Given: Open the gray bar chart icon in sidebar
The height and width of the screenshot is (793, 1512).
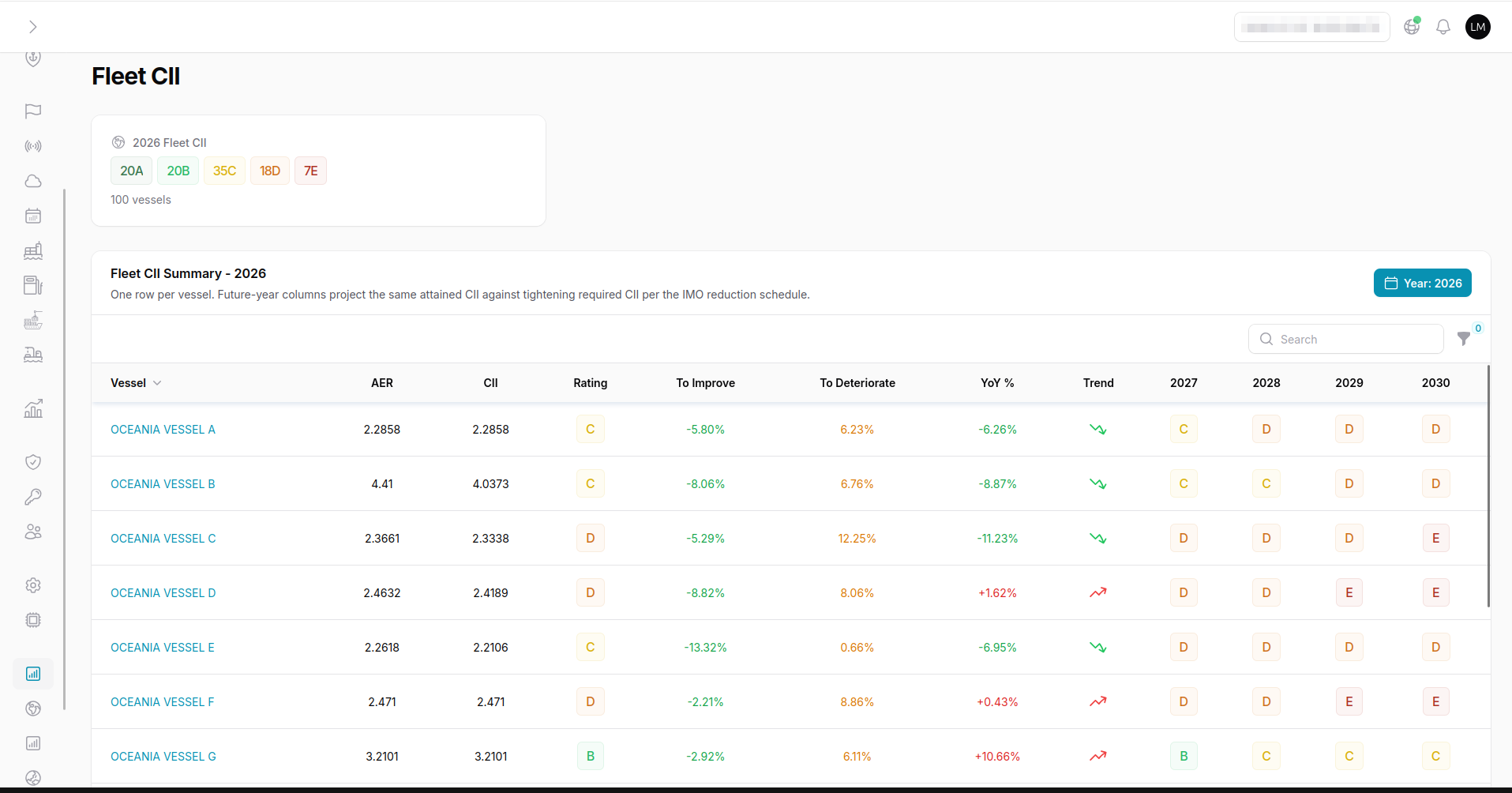Looking at the screenshot, I should coord(33,743).
